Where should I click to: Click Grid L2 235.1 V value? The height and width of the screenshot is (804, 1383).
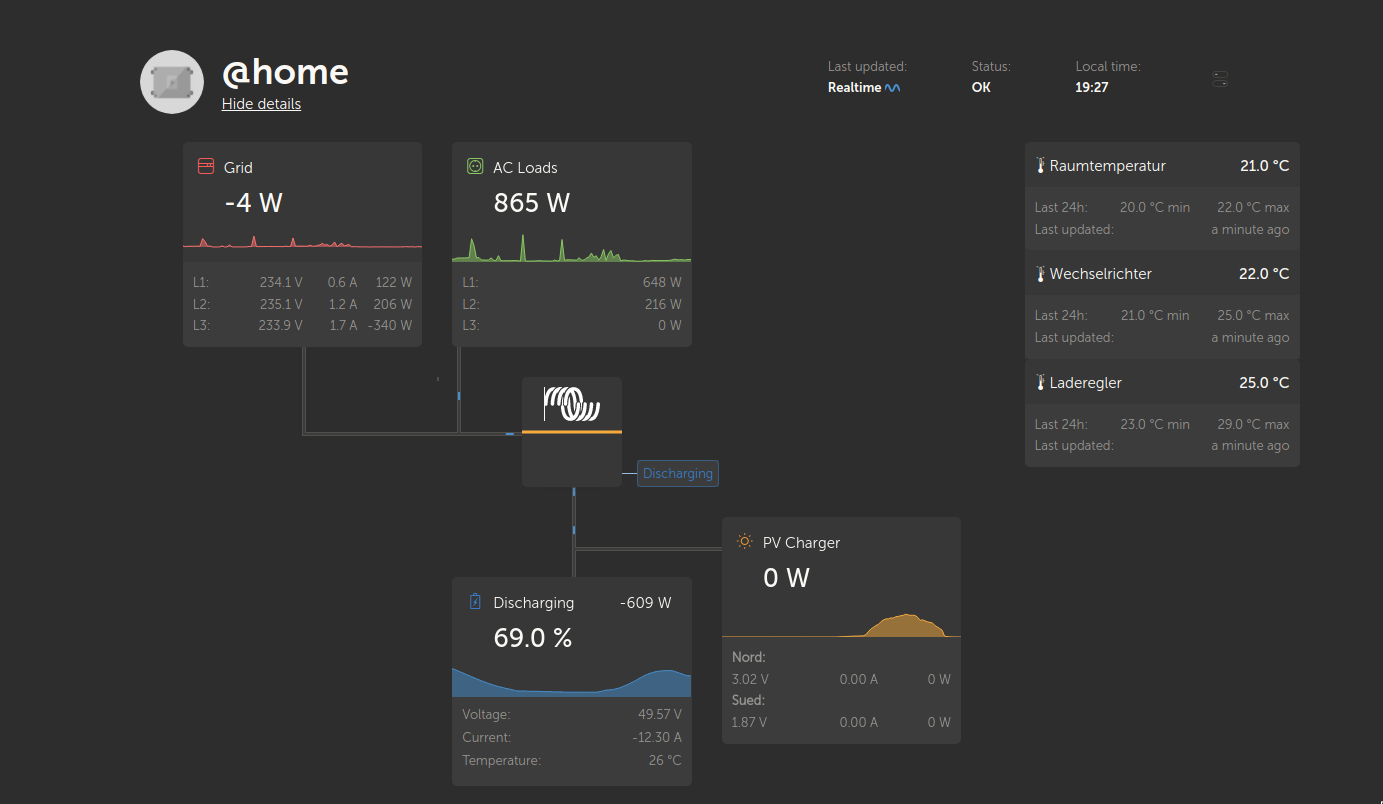(281, 304)
